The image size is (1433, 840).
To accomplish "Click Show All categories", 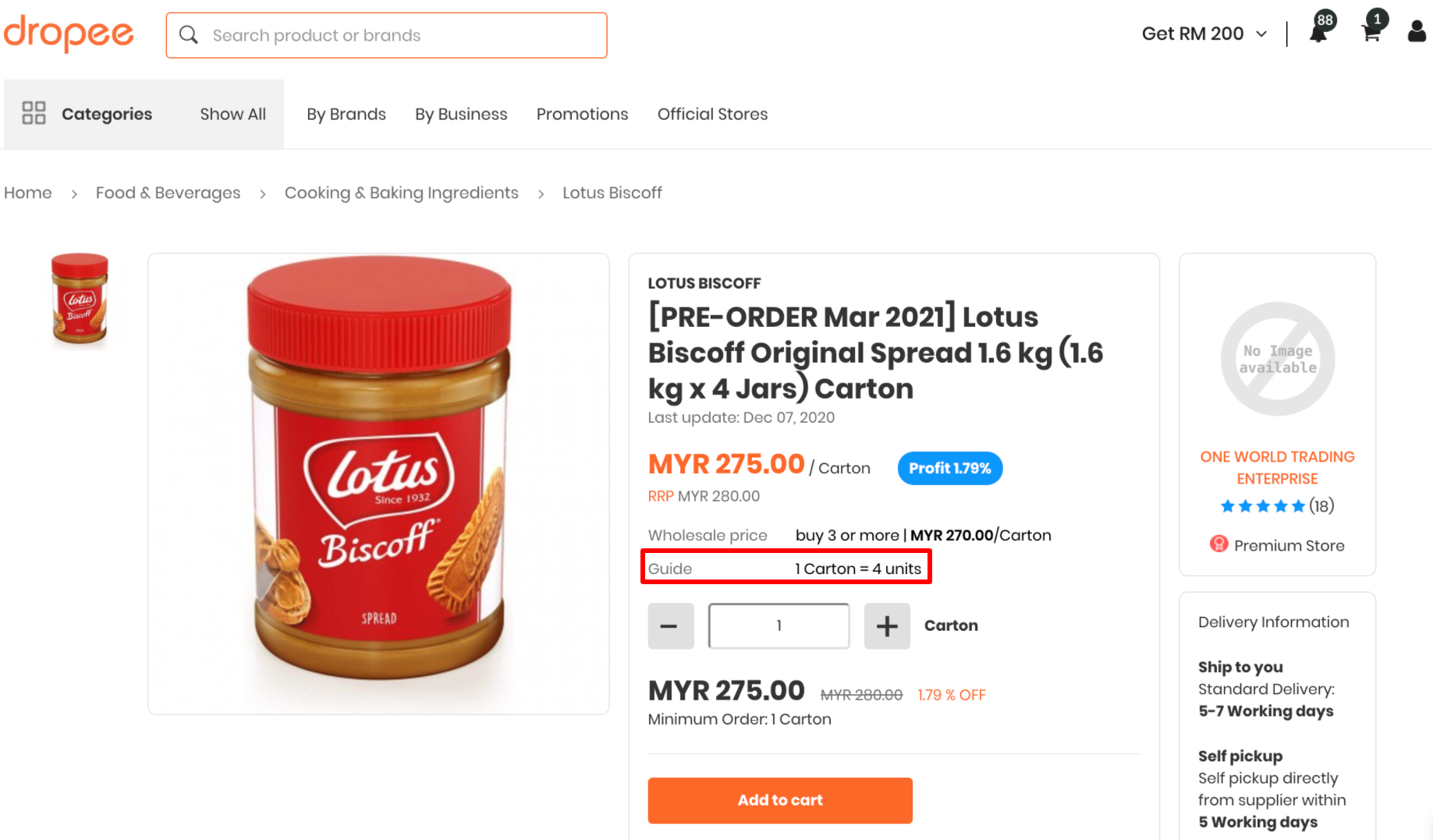I will tap(232, 114).
